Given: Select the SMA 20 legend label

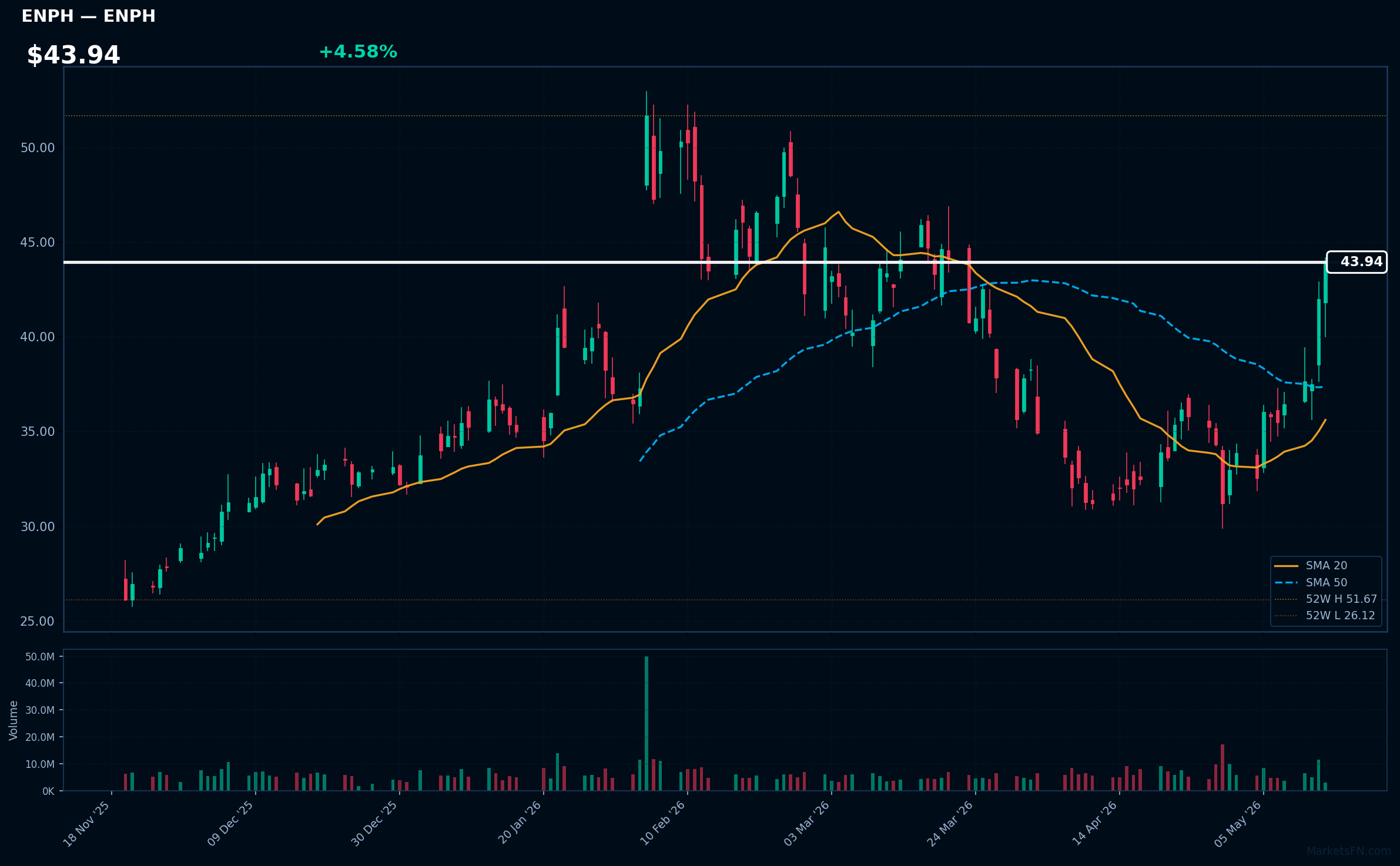Looking at the screenshot, I should 1327,566.
